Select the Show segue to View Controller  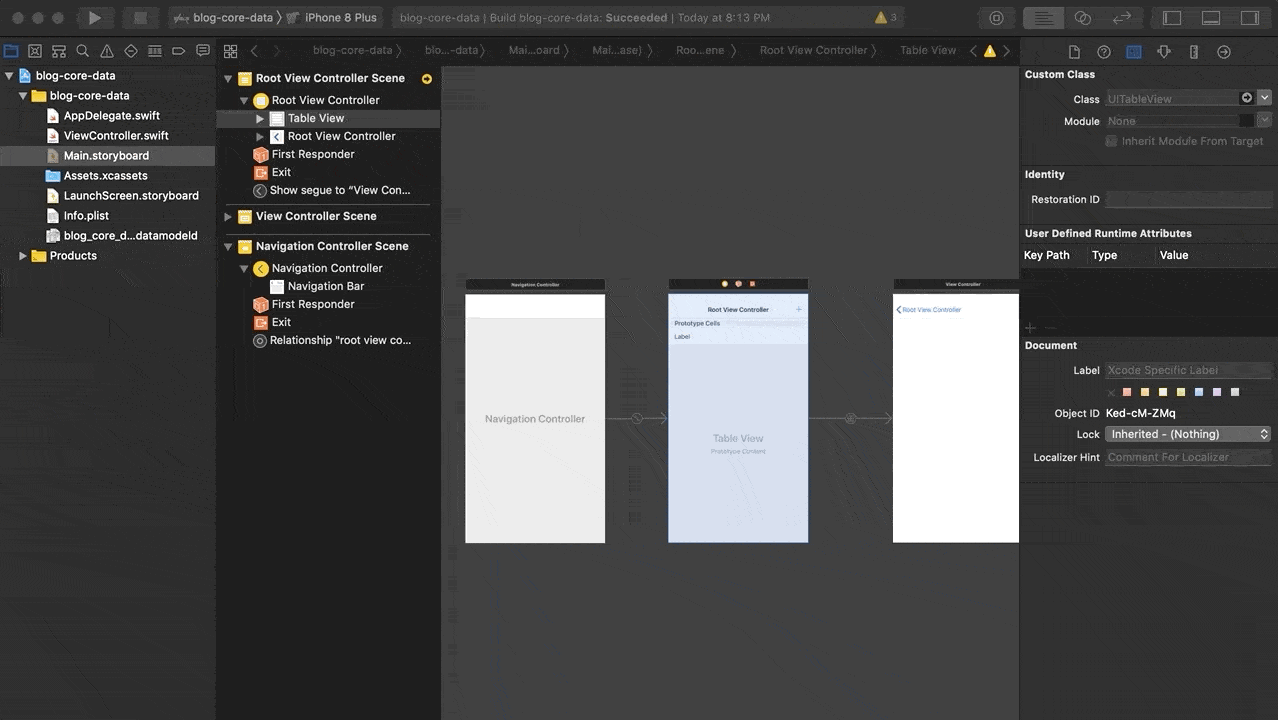[x=340, y=190]
